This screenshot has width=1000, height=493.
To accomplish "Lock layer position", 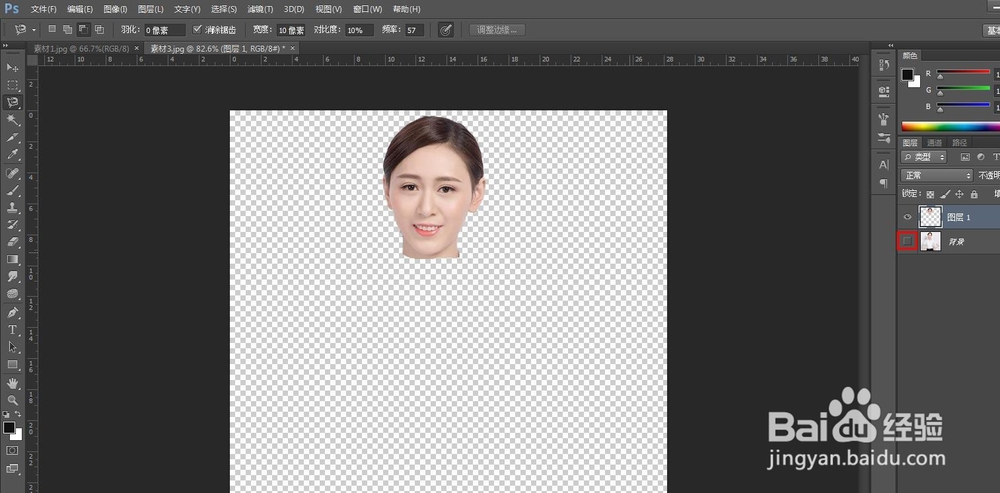I will point(959,194).
